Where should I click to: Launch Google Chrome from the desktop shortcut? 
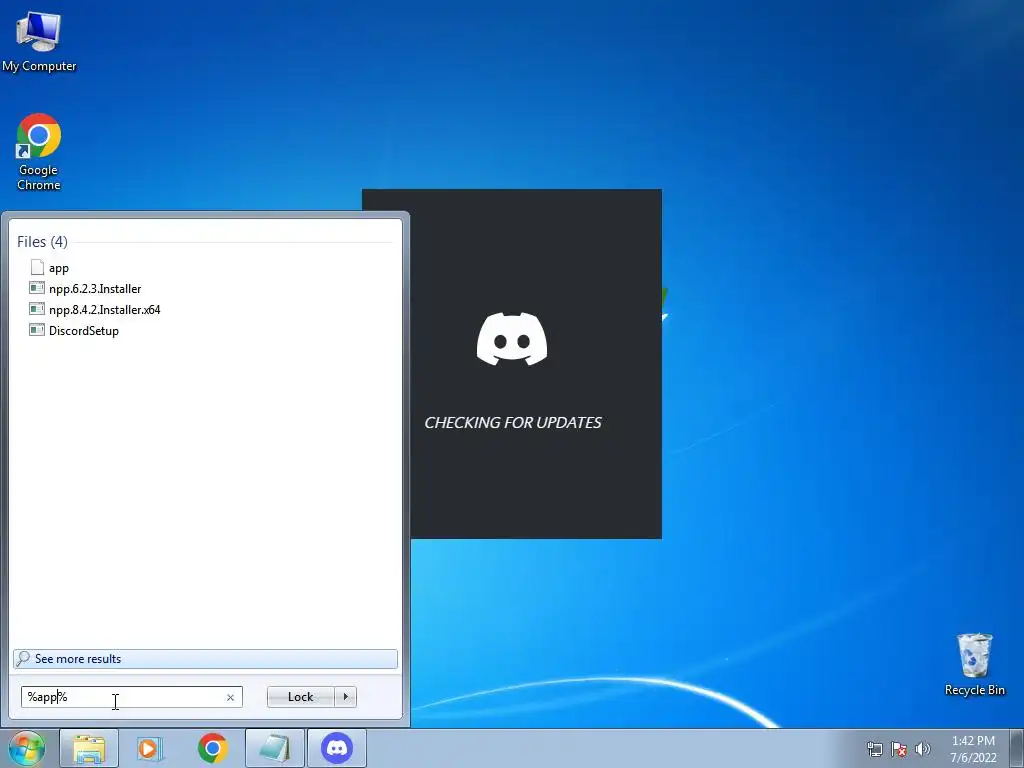(39, 152)
